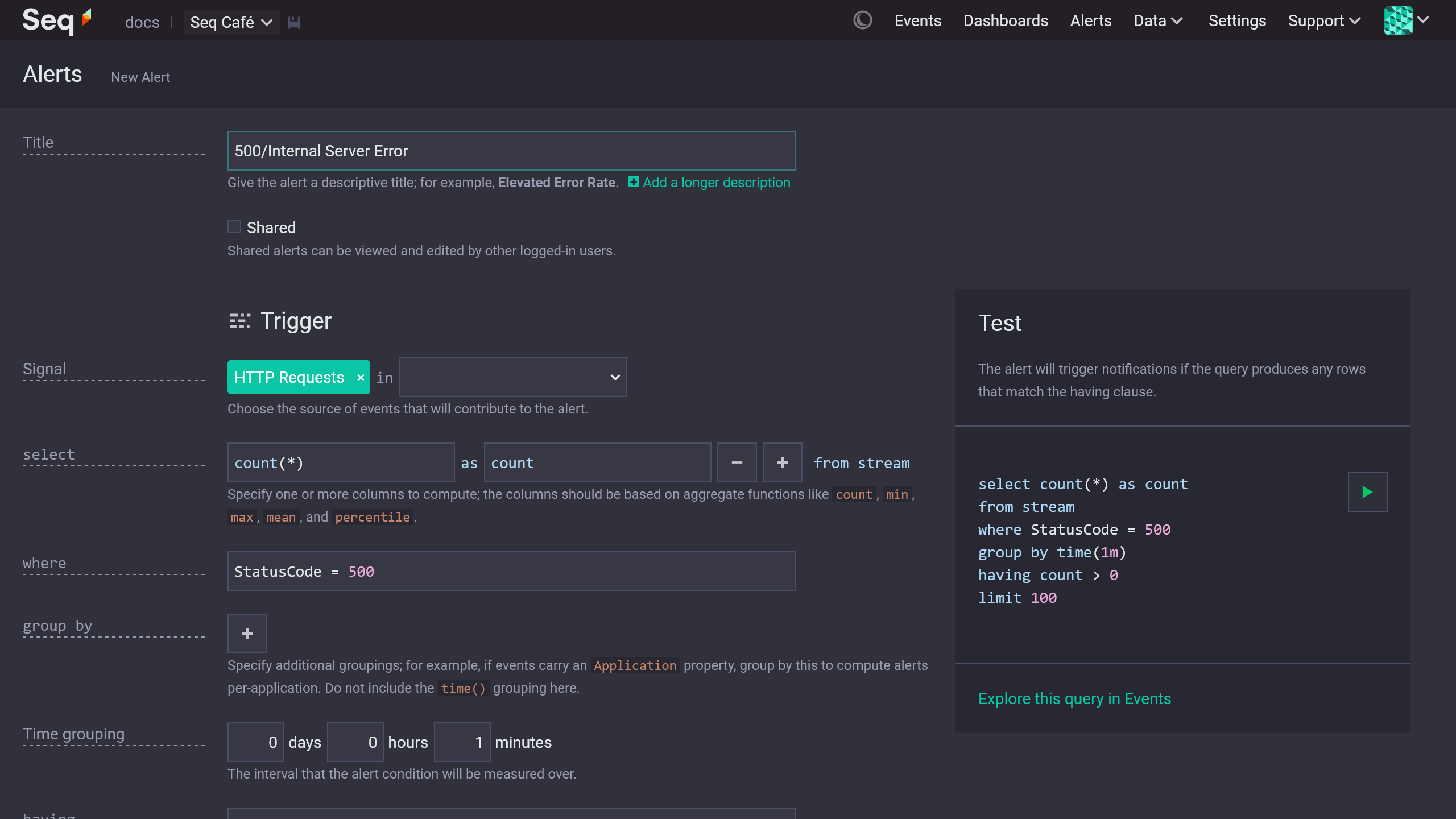Screen dimensions: 1456x819
Task: Add a group by clause
Action: pyautogui.click(x=247, y=634)
